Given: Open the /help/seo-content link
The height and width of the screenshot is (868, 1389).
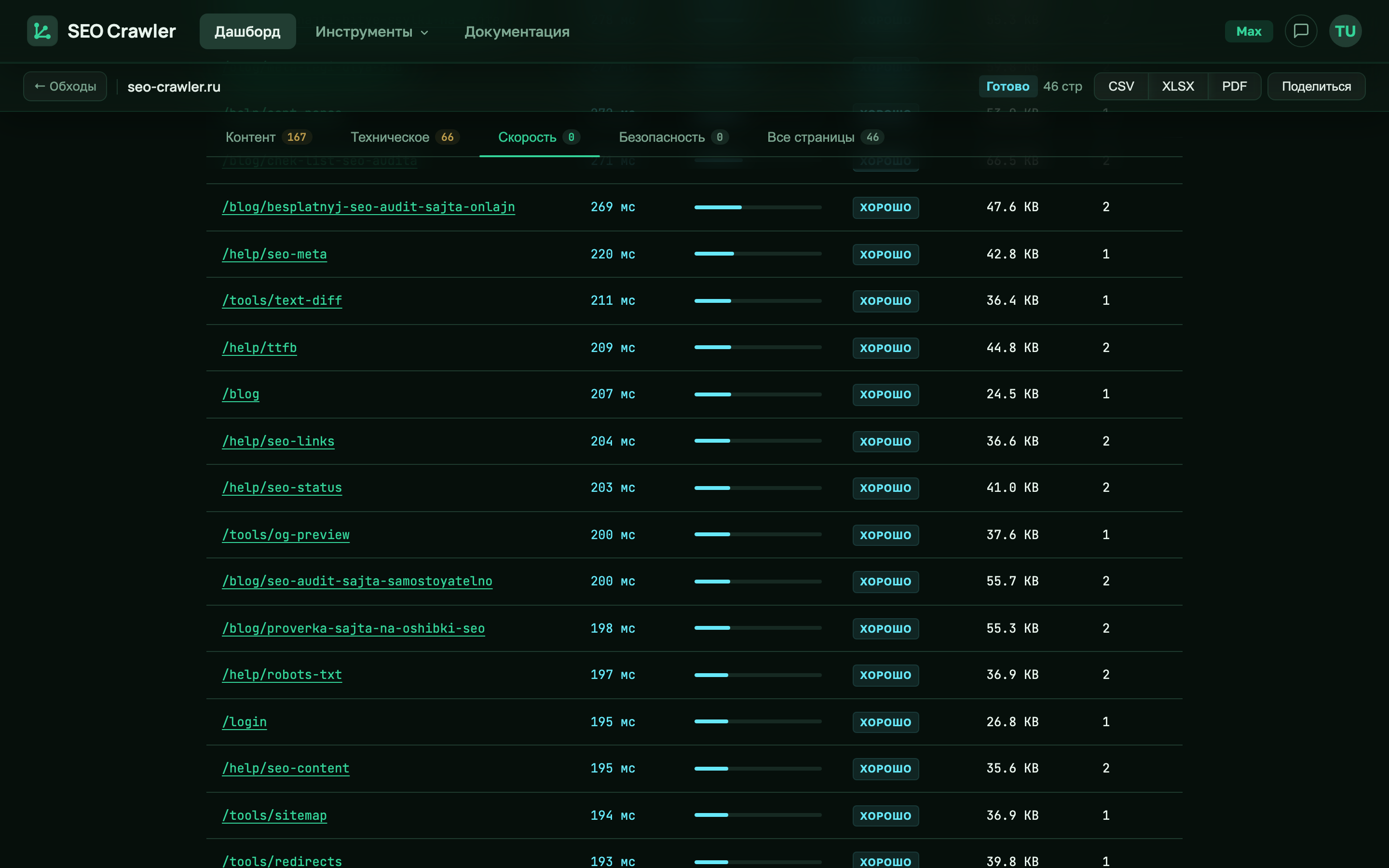Looking at the screenshot, I should pos(286,769).
